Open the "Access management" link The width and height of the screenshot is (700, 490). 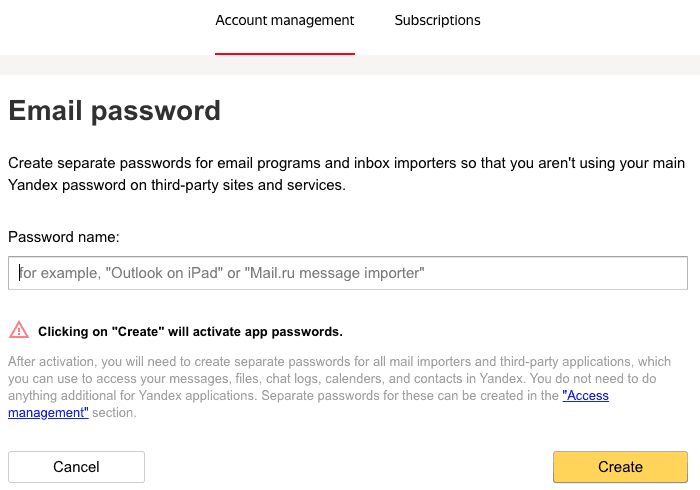585,396
